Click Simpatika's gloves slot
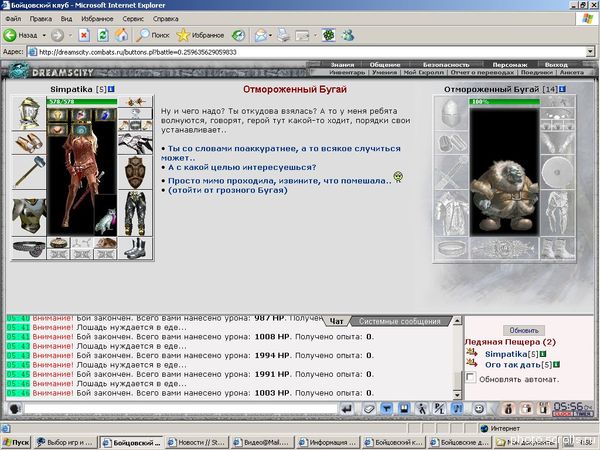 (x=135, y=143)
